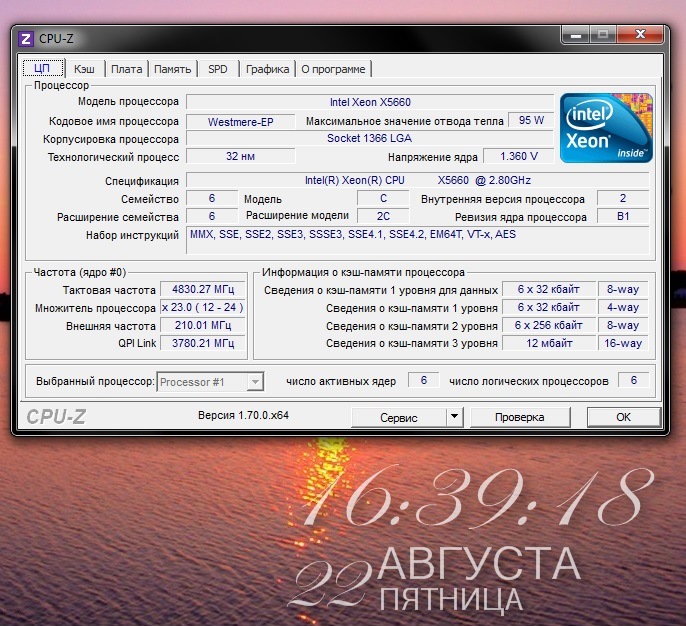Click the CPU-Z app icon in title bar
This screenshot has width=686, height=626.
coord(26,38)
